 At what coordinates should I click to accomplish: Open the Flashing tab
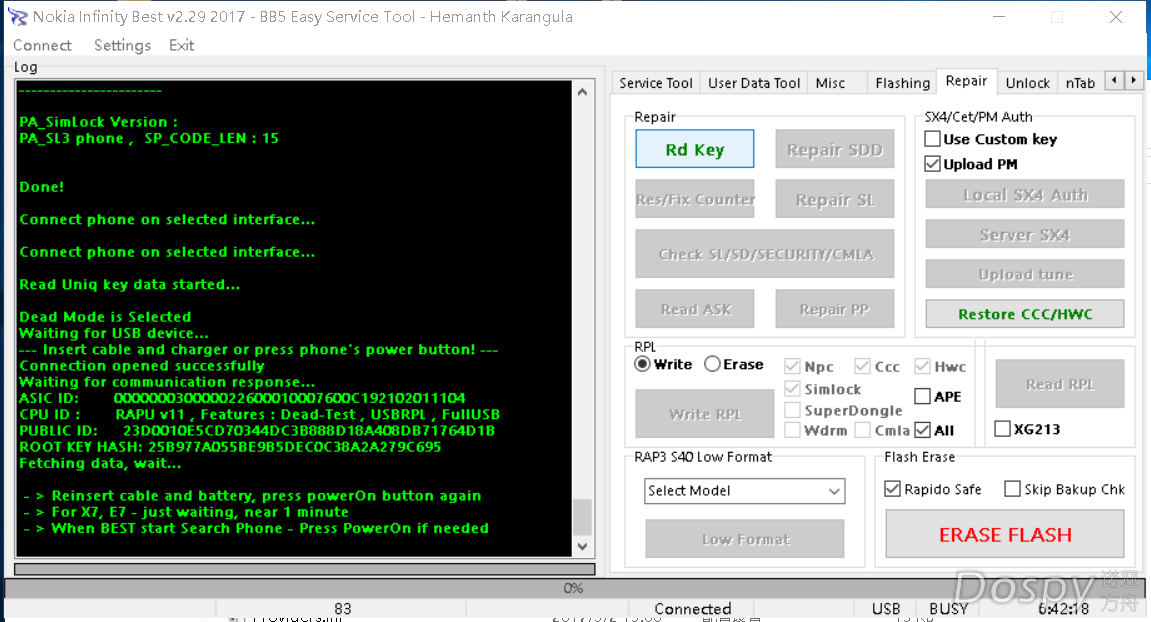click(x=902, y=83)
